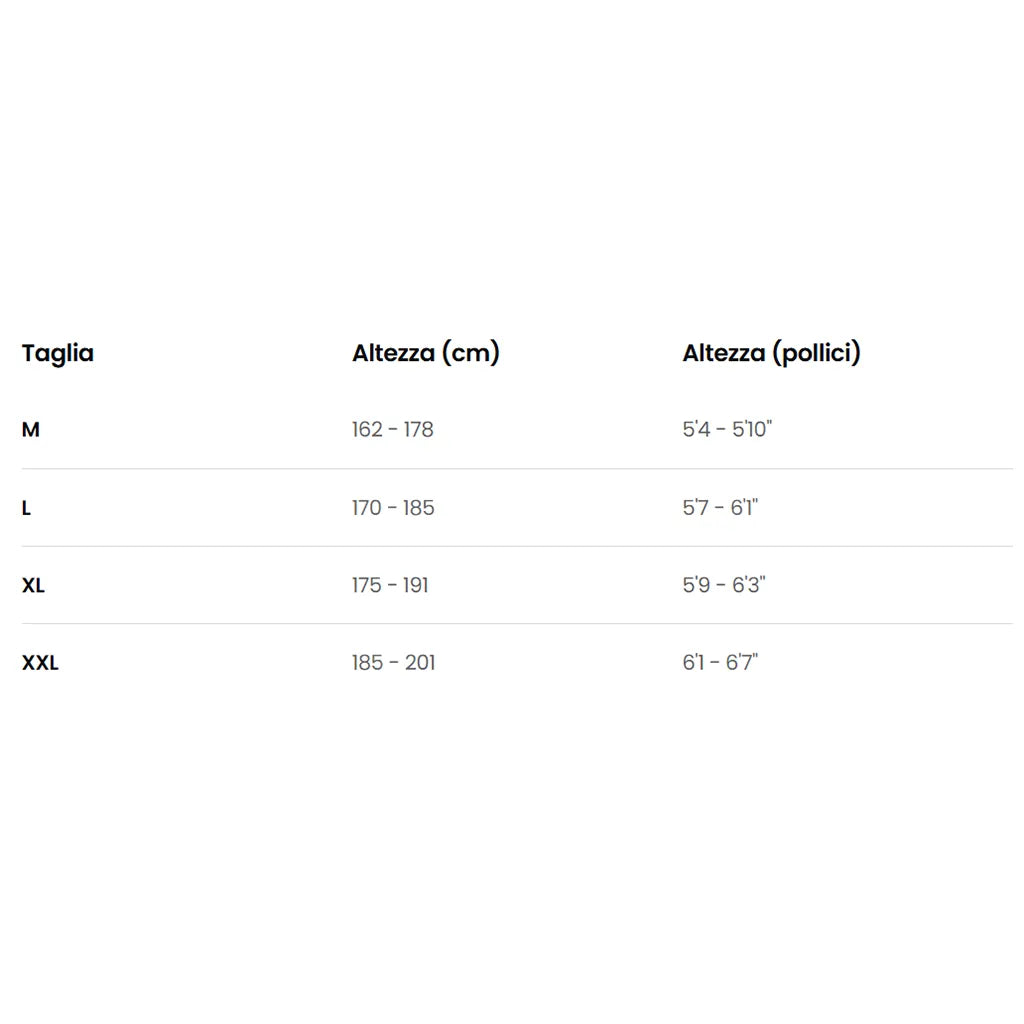The image size is (1024, 1024).
Task: Click the divider line below the XL row
Action: point(516,624)
